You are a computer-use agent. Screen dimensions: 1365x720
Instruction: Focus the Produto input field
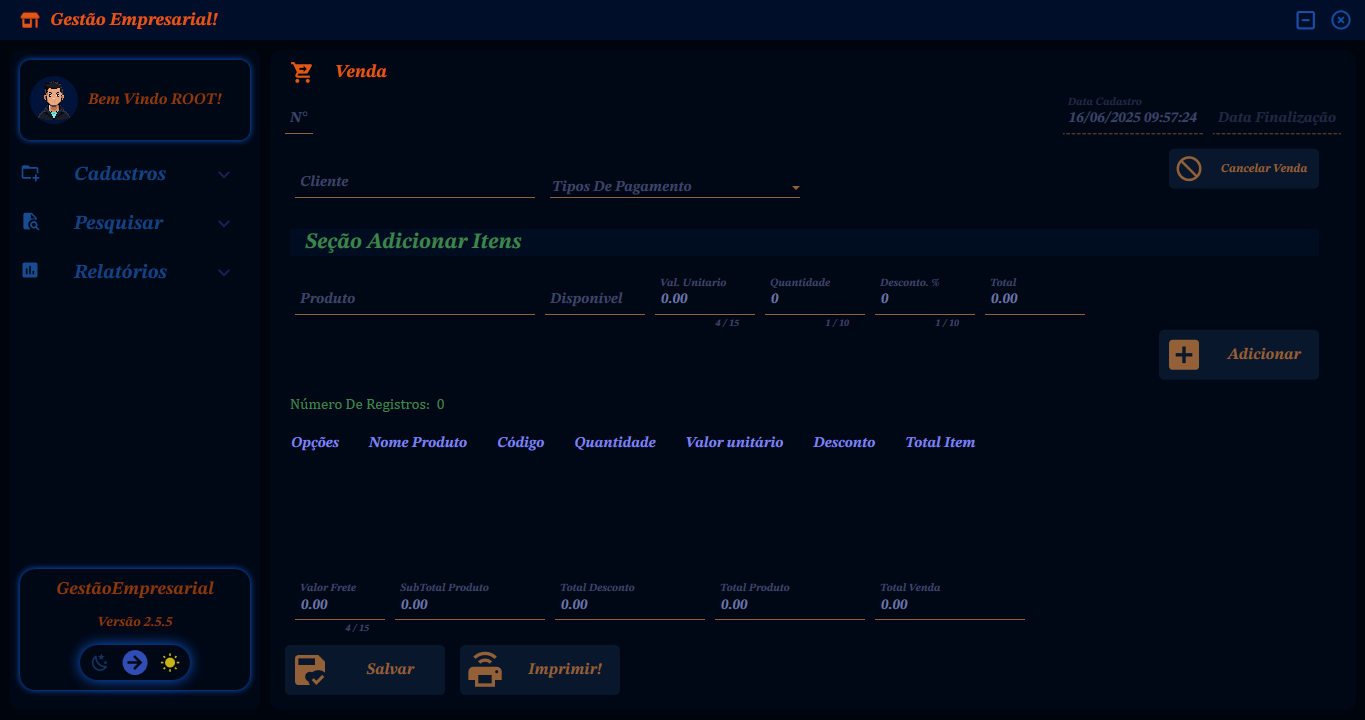coord(415,299)
